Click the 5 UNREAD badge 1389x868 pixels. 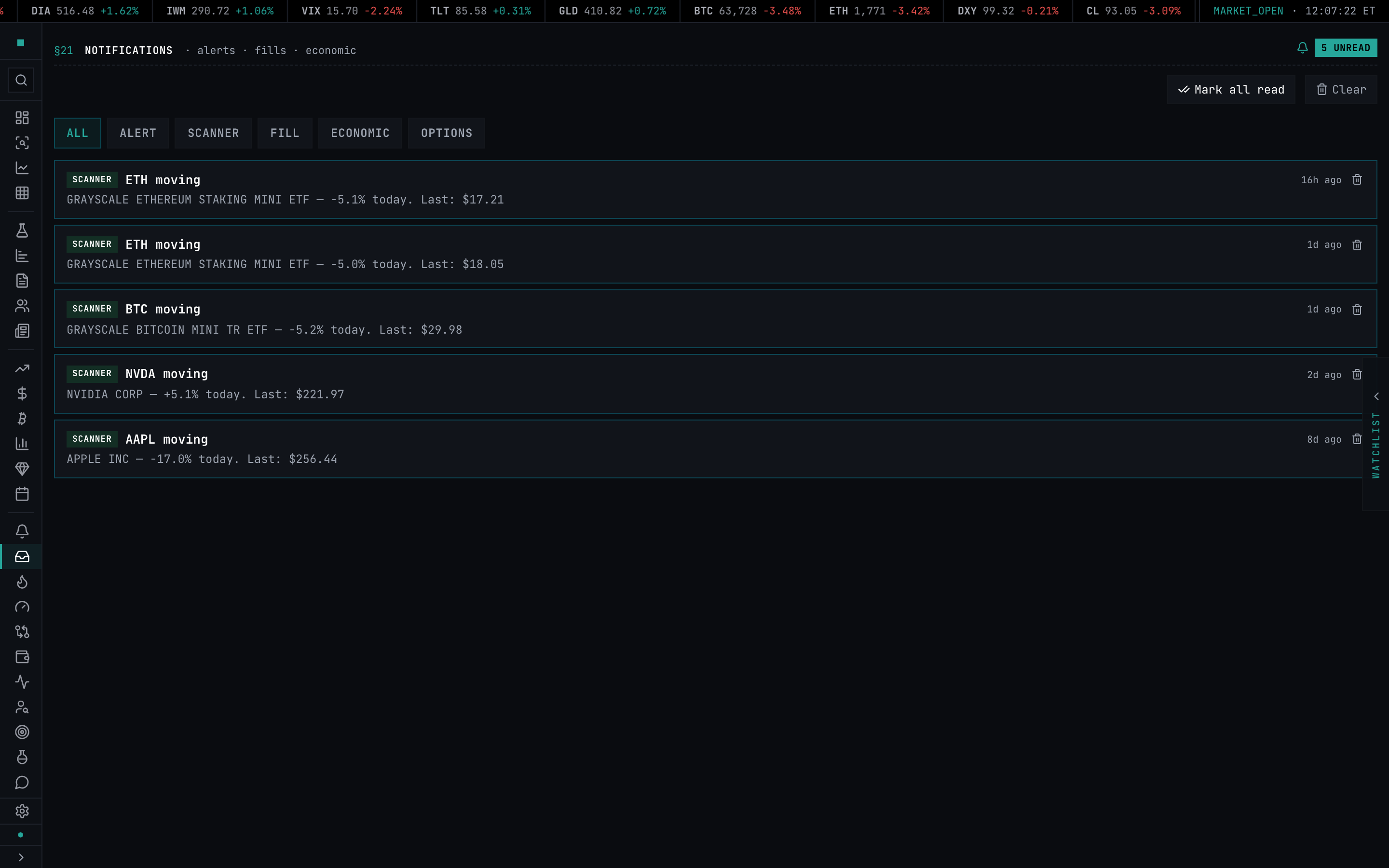pyautogui.click(x=1346, y=48)
